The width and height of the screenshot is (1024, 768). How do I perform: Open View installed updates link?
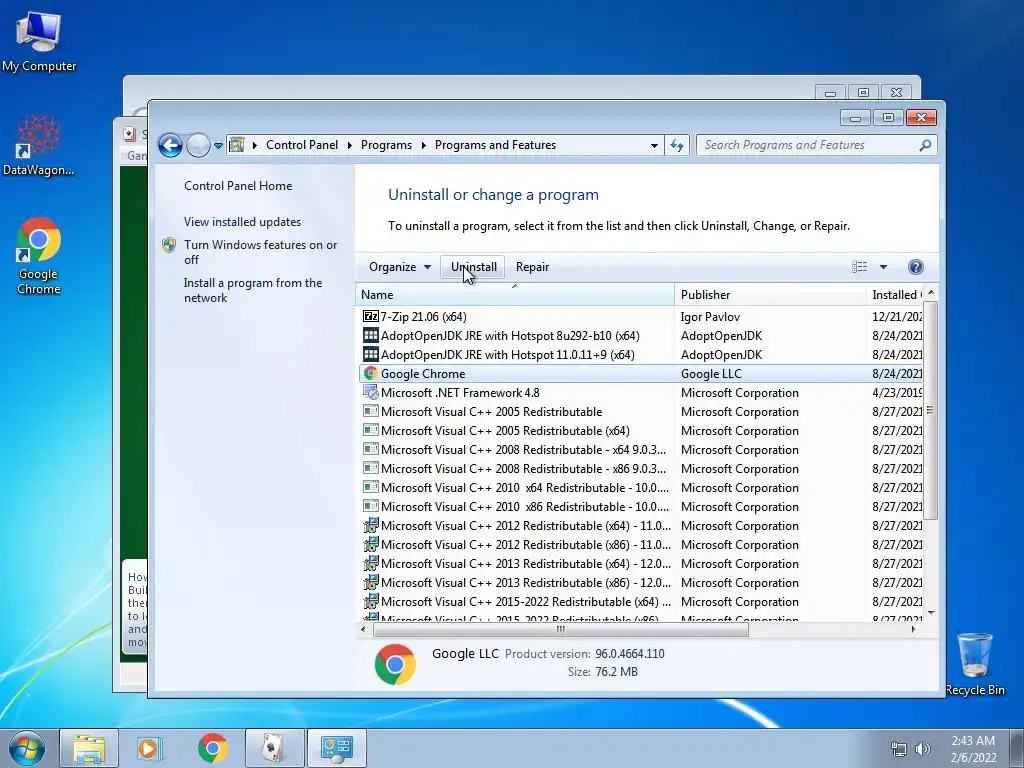(x=242, y=221)
